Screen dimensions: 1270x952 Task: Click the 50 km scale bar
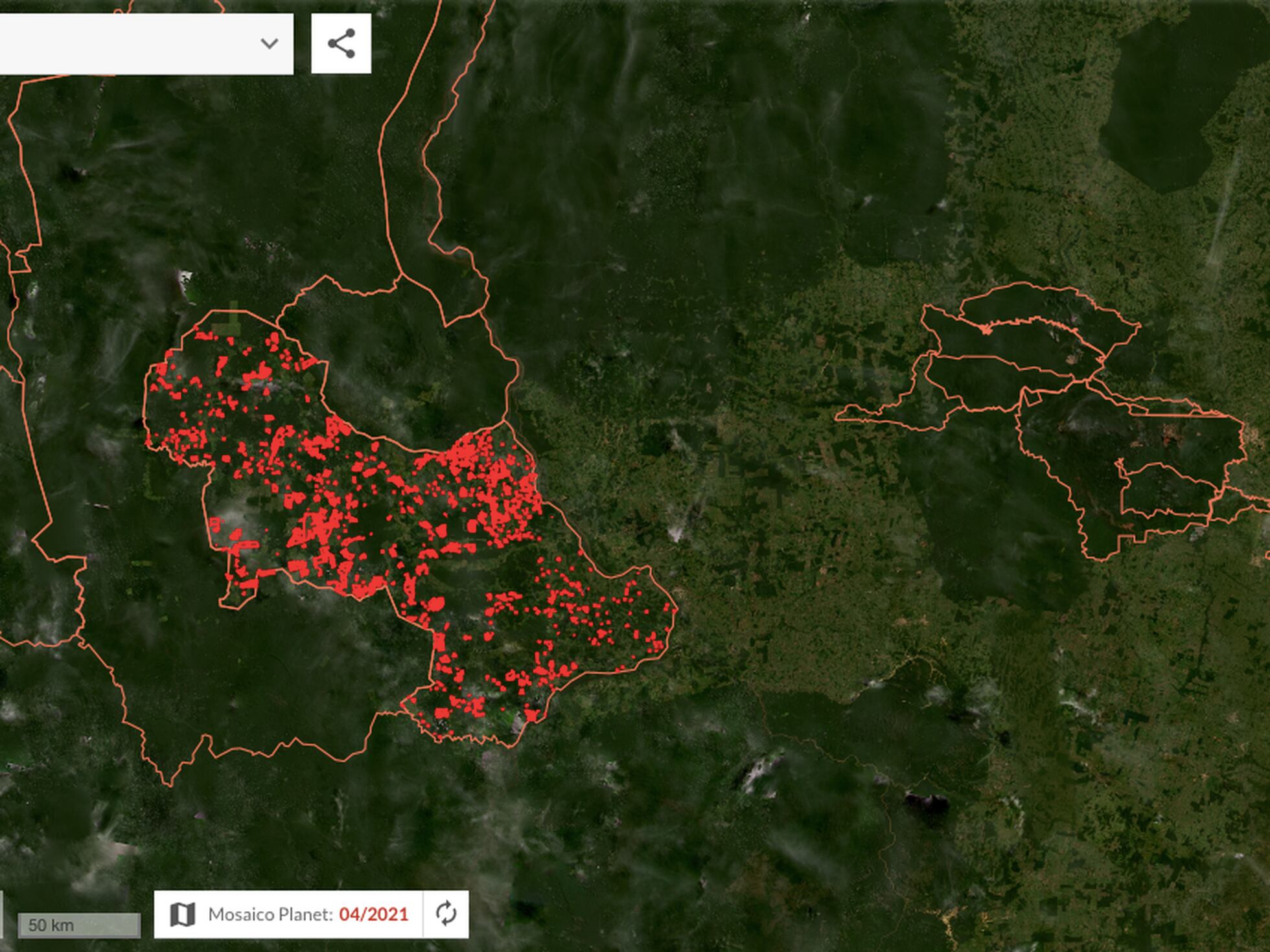[x=78, y=925]
